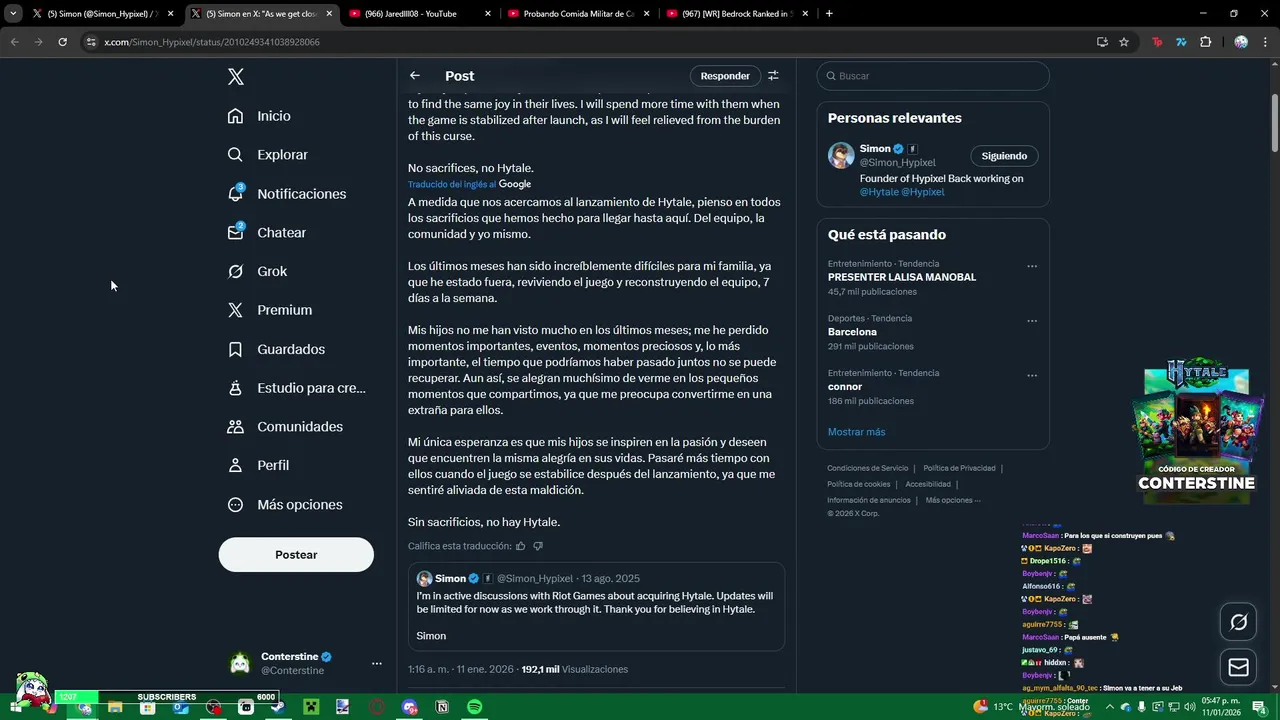This screenshot has height=720, width=1280.
Task: Click the Postear button
Action: (x=296, y=555)
